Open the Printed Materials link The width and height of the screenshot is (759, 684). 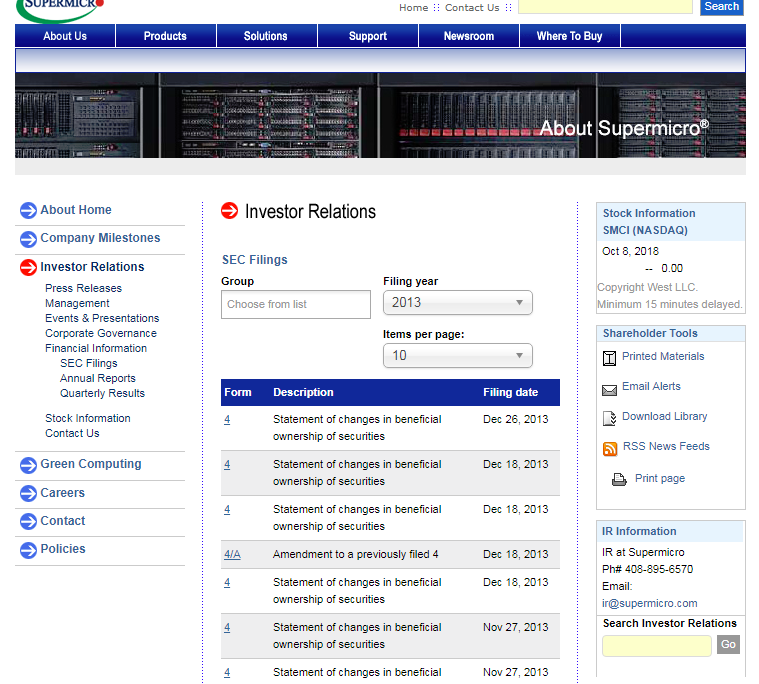[x=663, y=356]
